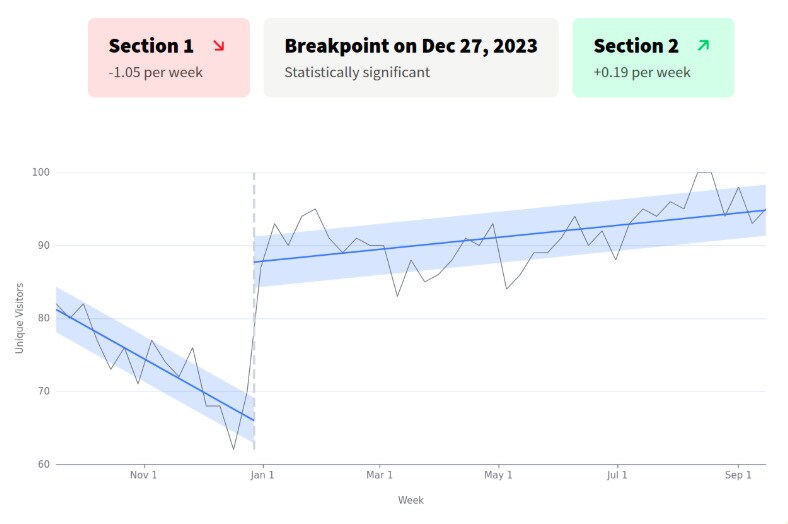This screenshot has height=524, width=788.
Task: Click the Jul 1 x-axis label
Action: [x=617, y=474]
